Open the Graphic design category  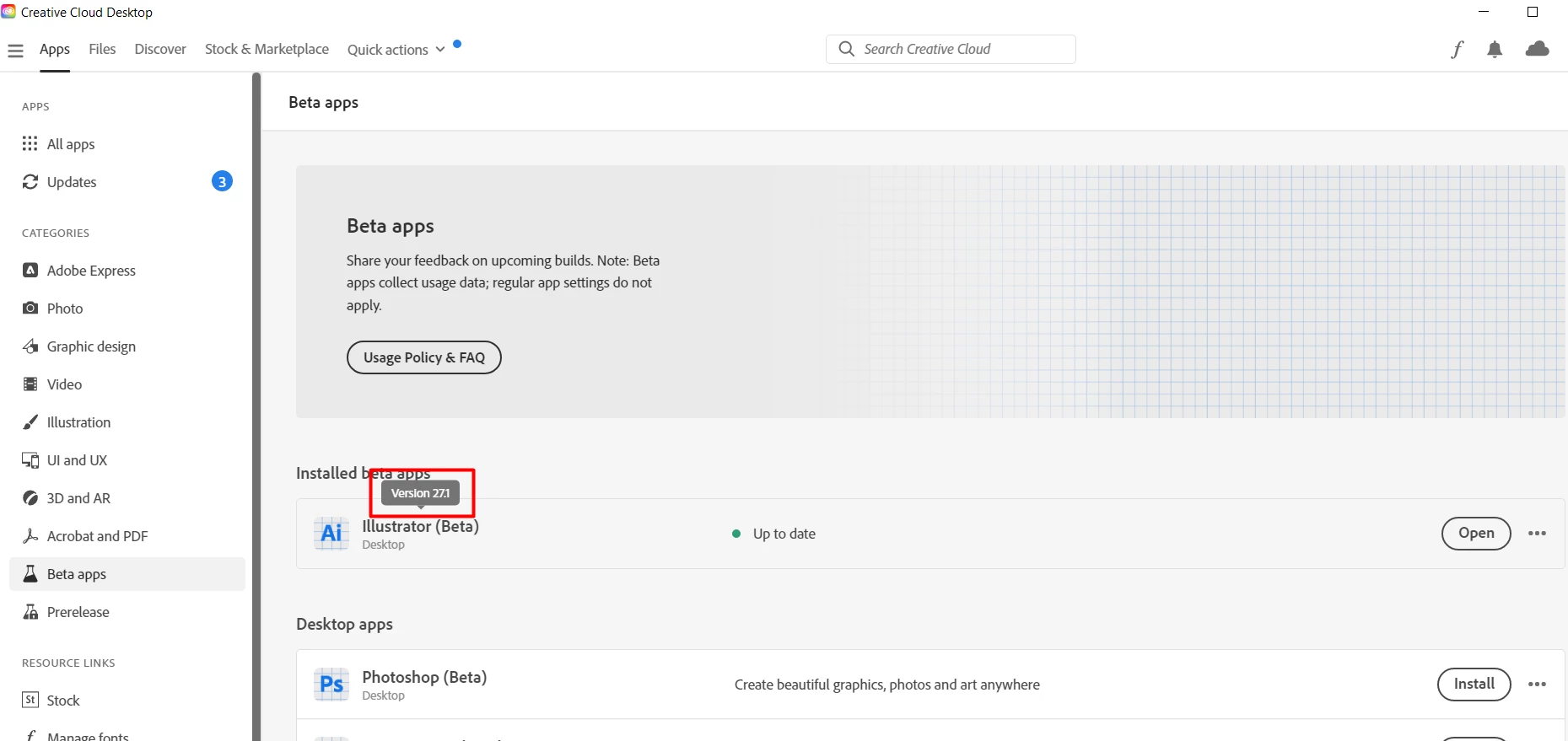[x=127, y=346]
